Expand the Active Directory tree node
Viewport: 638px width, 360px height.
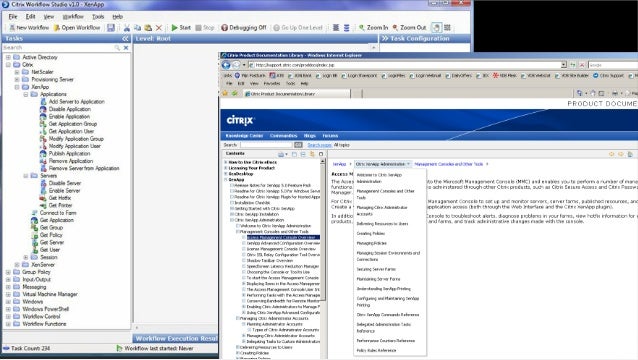(8, 57)
